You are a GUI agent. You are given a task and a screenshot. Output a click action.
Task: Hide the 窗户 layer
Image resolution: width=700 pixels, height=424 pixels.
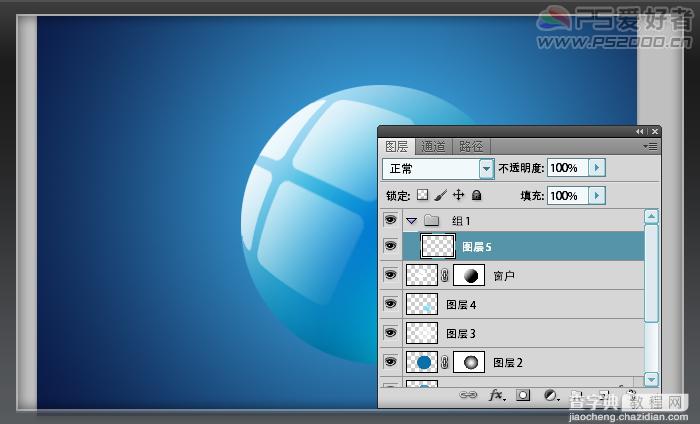tap(391, 275)
